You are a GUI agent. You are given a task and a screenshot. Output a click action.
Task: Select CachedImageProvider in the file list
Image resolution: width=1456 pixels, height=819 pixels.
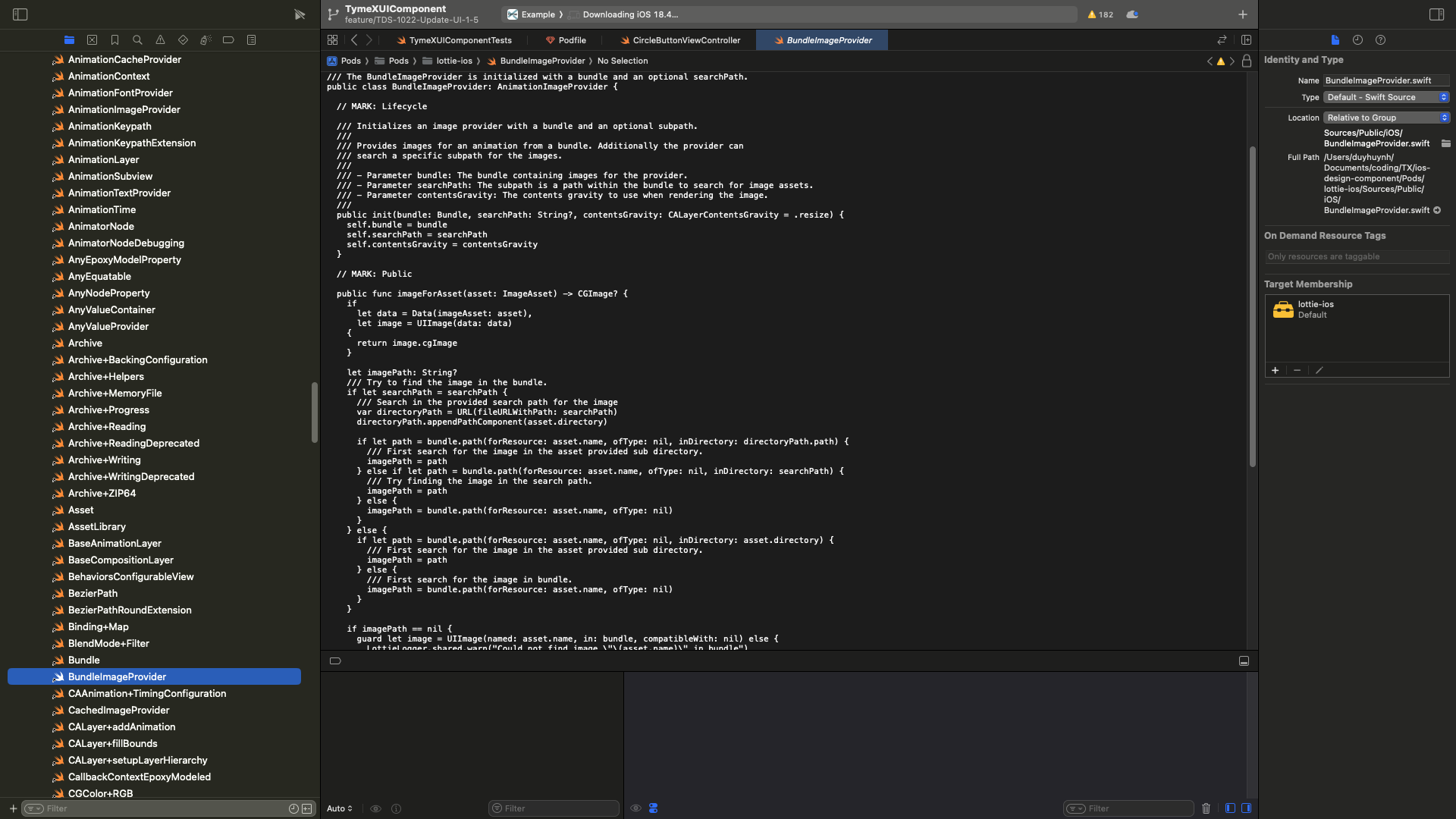(x=118, y=710)
